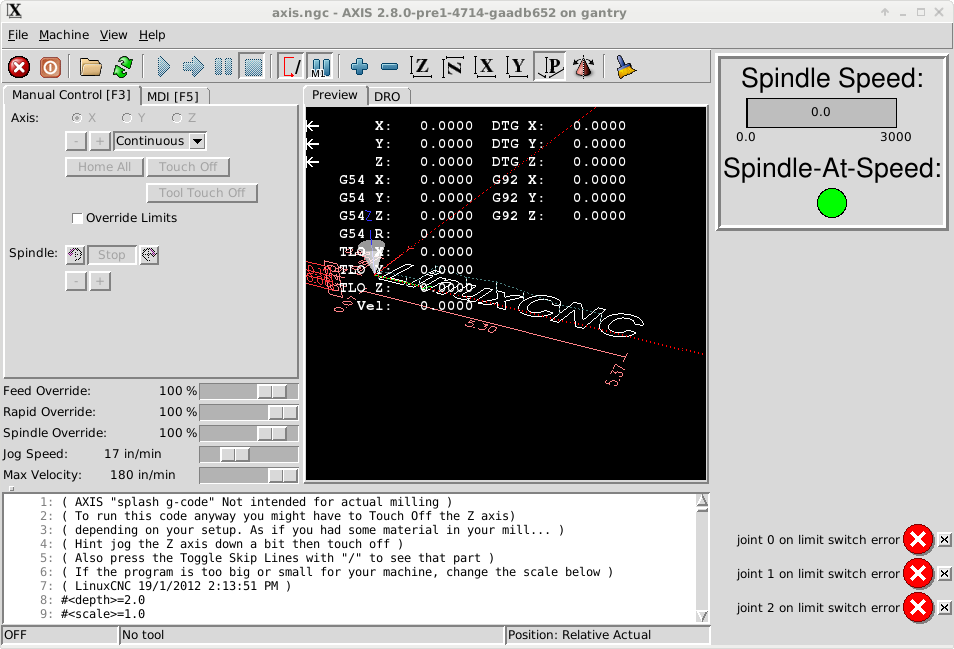
Task: Click the Home All button
Action: tap(104, 167)
